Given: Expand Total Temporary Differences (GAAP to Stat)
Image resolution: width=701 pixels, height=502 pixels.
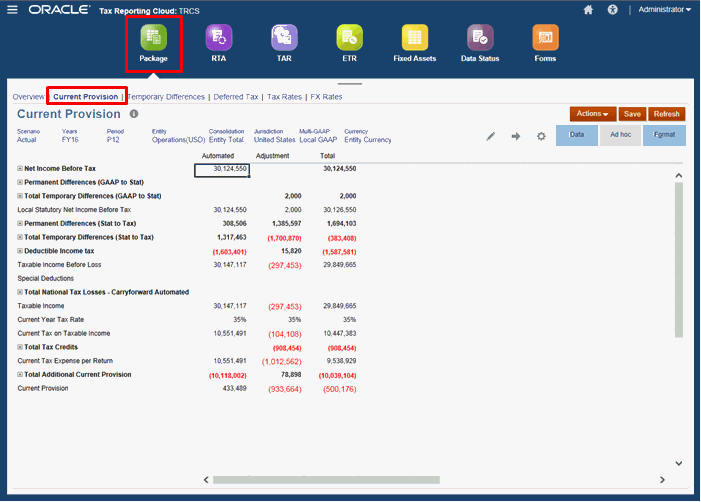Looking at the screenshot, I should click(20, 196).
